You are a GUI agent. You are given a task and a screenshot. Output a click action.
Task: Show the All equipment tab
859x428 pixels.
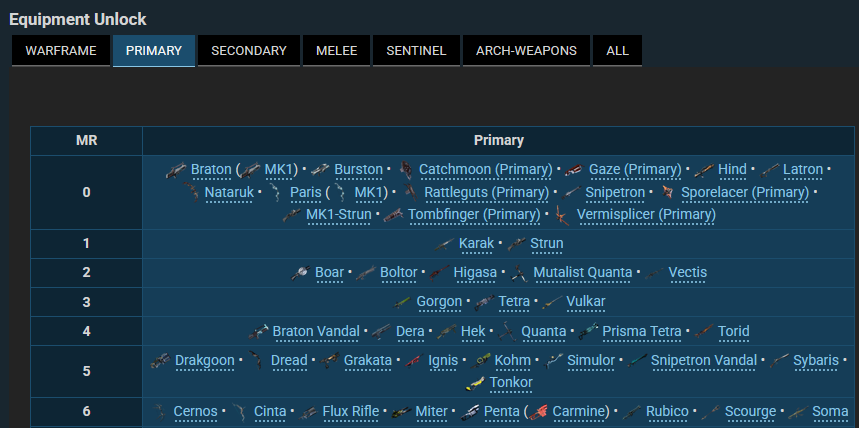[x=617, y=51]
